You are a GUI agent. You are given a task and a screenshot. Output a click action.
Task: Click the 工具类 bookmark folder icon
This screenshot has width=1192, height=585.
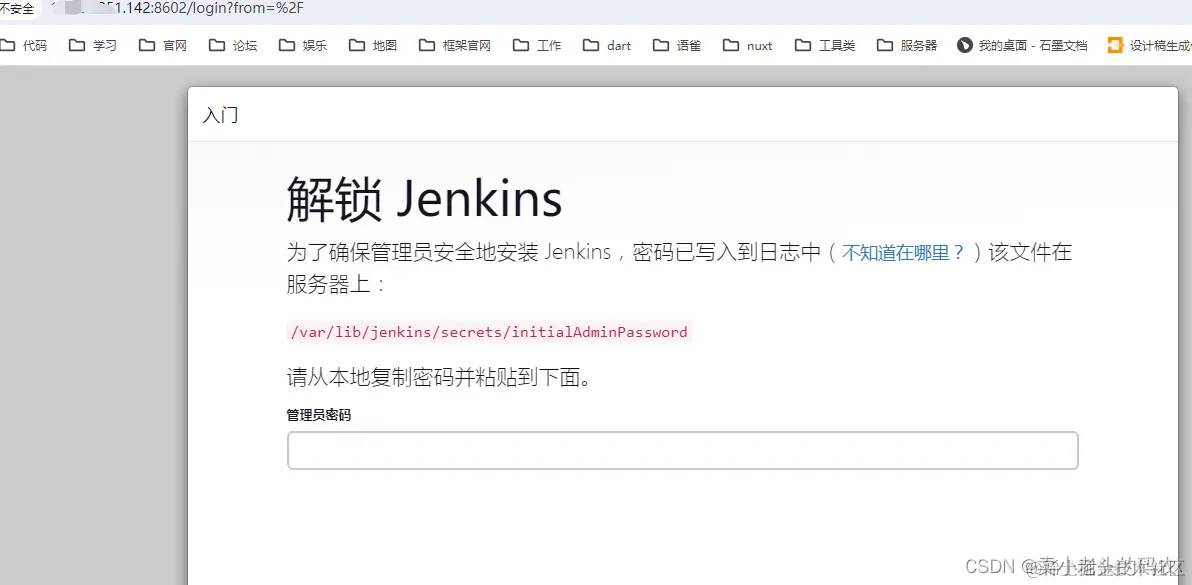(803, 44)
